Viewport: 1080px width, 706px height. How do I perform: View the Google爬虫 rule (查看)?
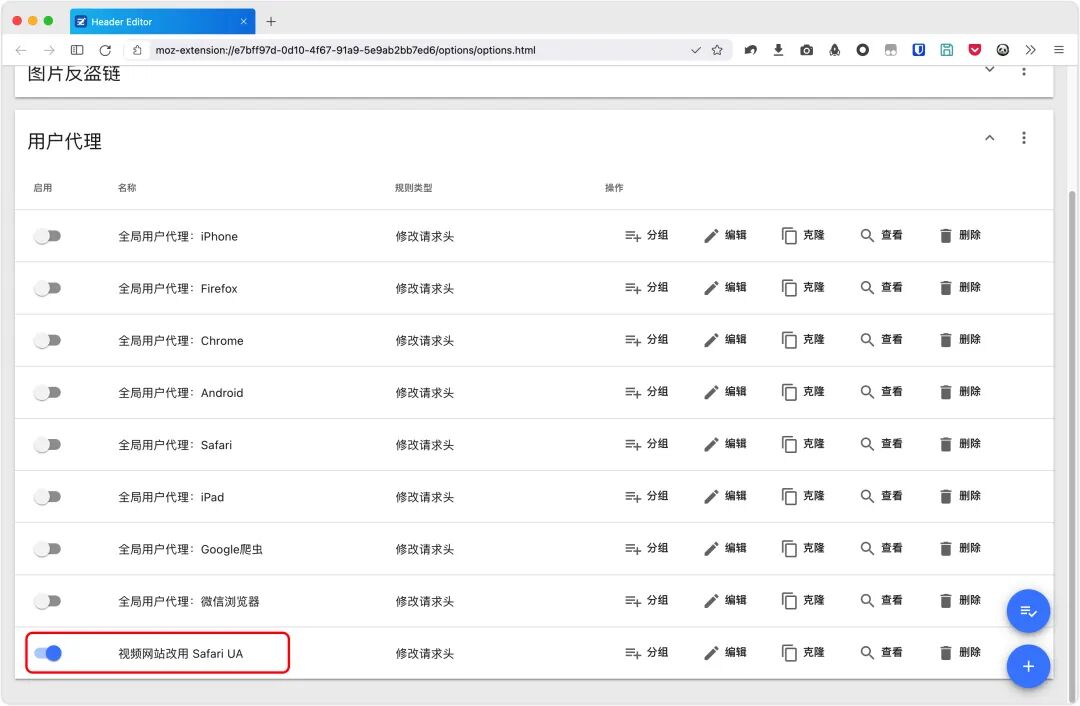(x=882, y=548)
